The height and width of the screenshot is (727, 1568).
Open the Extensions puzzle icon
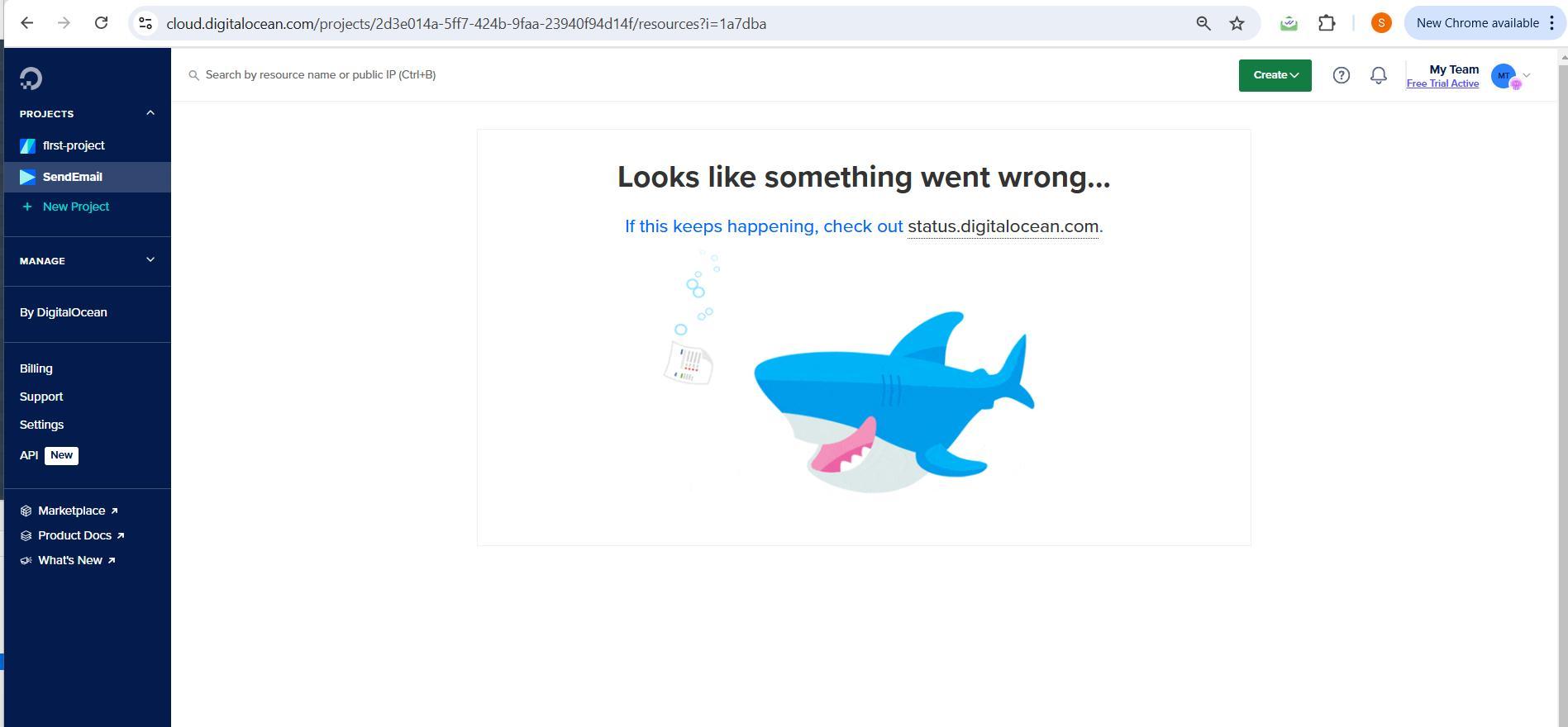(x=1327, y=23)
